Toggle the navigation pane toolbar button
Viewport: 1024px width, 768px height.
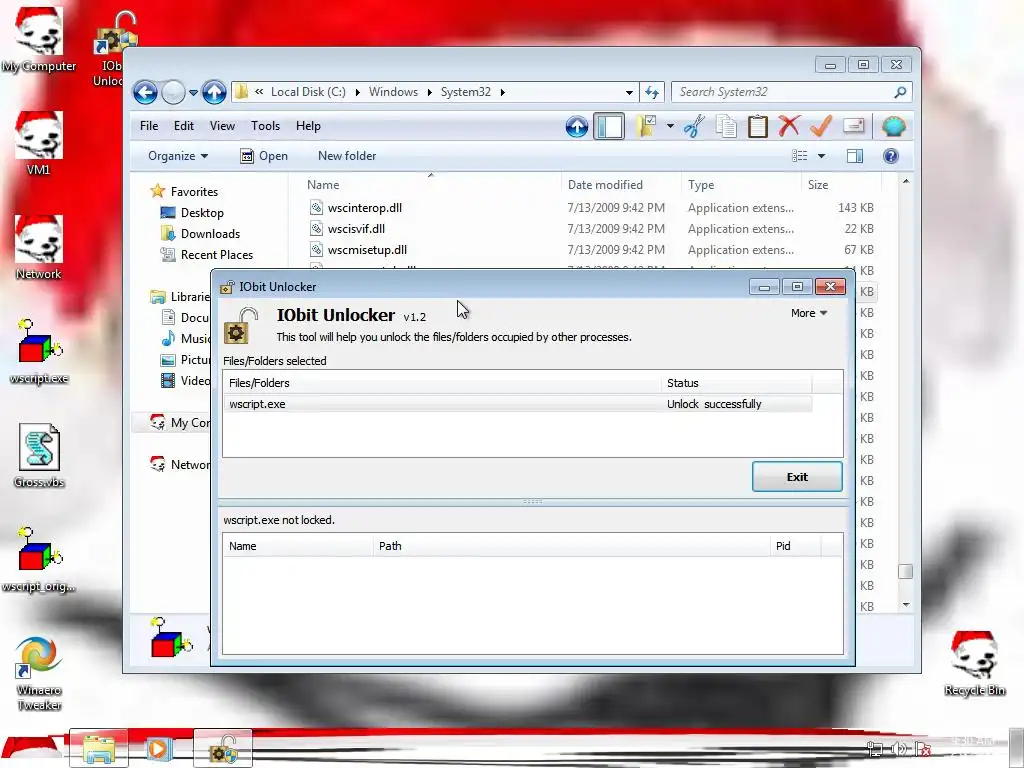point(609,127)
